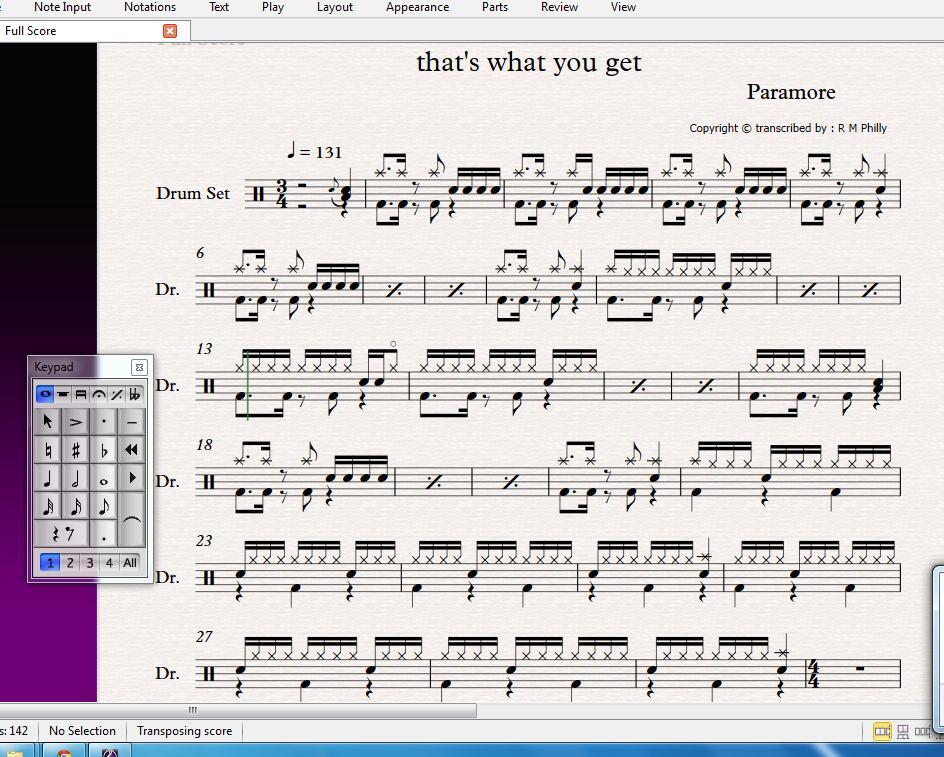Select voice 1 on Keypad

click(50, 563)
